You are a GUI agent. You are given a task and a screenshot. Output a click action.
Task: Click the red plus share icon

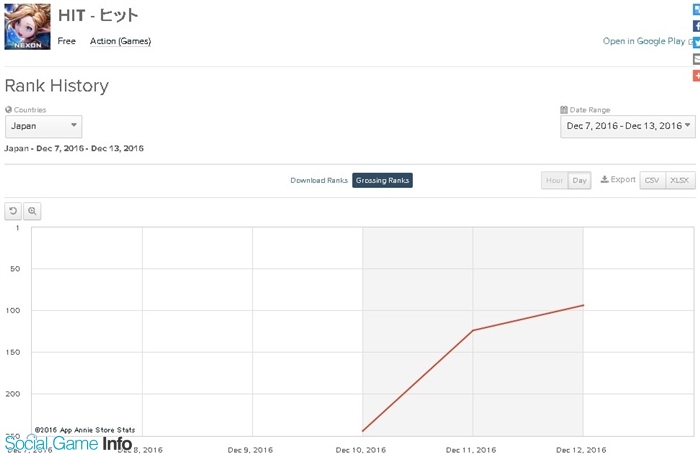[696, 75]
